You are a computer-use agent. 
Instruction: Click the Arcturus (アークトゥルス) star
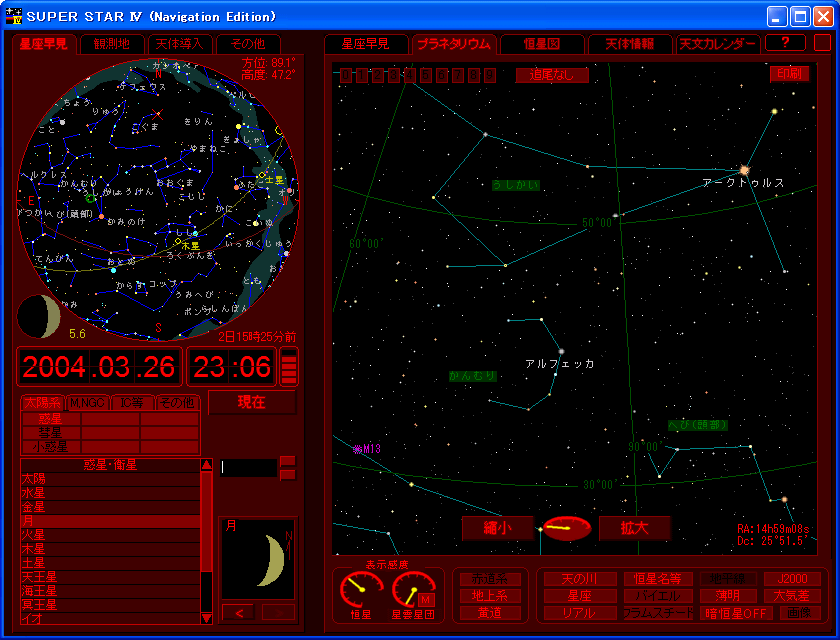coord(744,170)
